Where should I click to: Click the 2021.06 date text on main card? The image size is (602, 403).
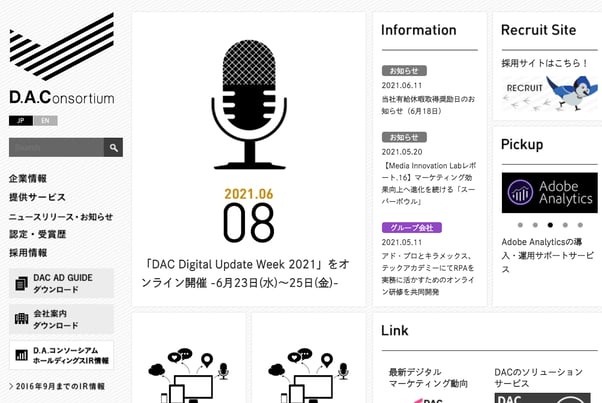249,194
